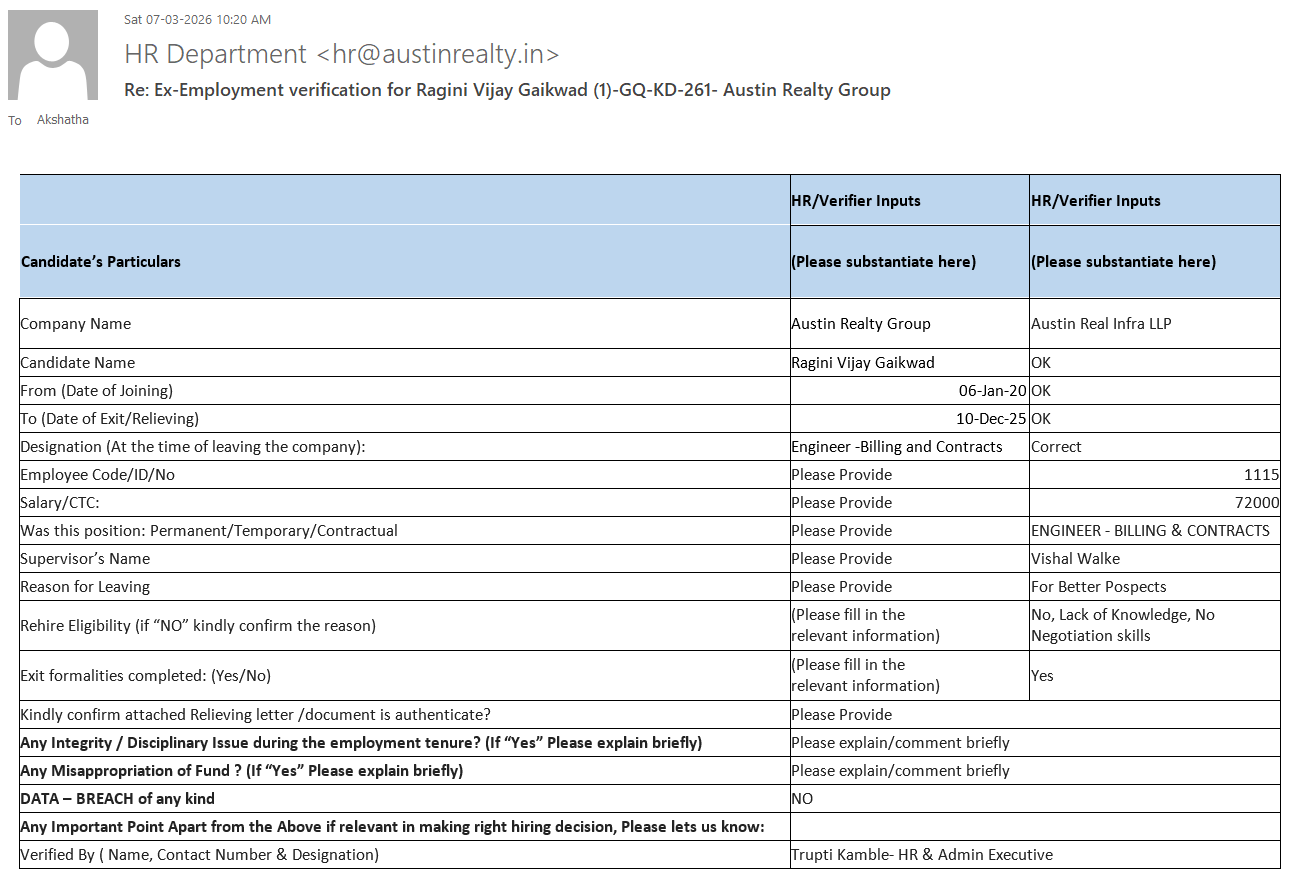Click the NO value for data breach
Image resolution: width=1297 pixels, height=875 pixels.
802,799
